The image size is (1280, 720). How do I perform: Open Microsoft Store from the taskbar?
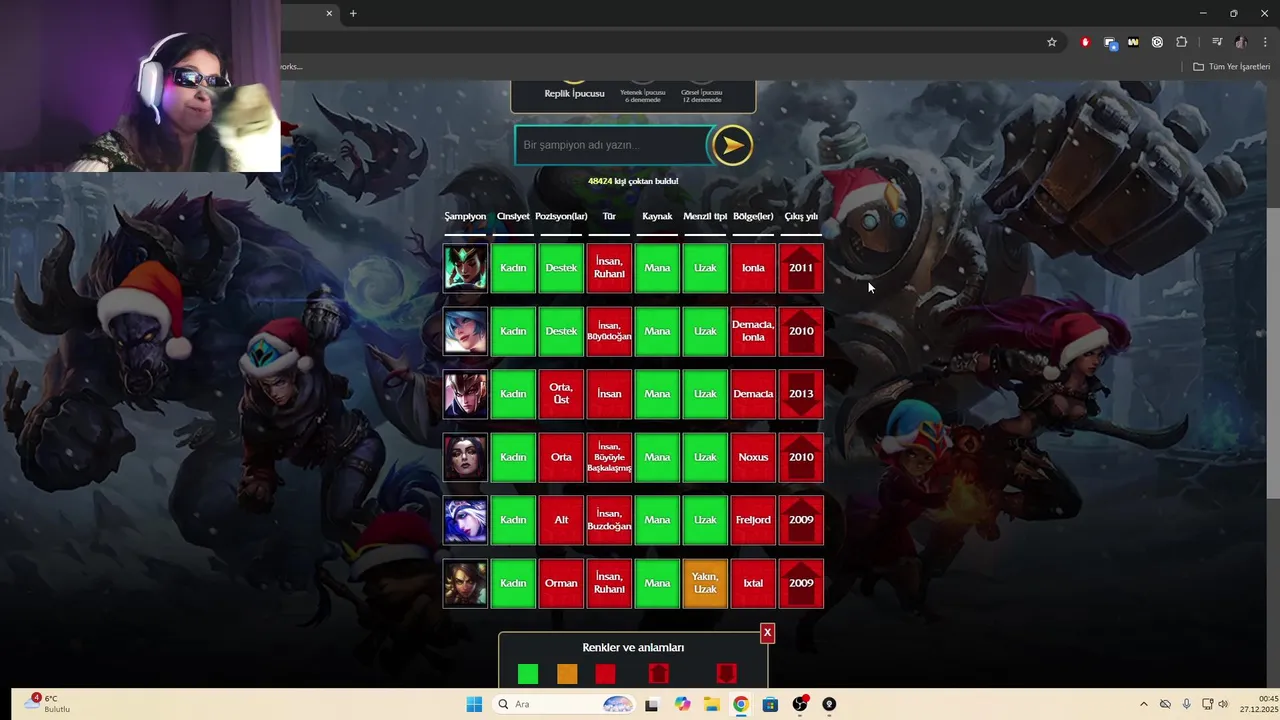click(770, 704)
